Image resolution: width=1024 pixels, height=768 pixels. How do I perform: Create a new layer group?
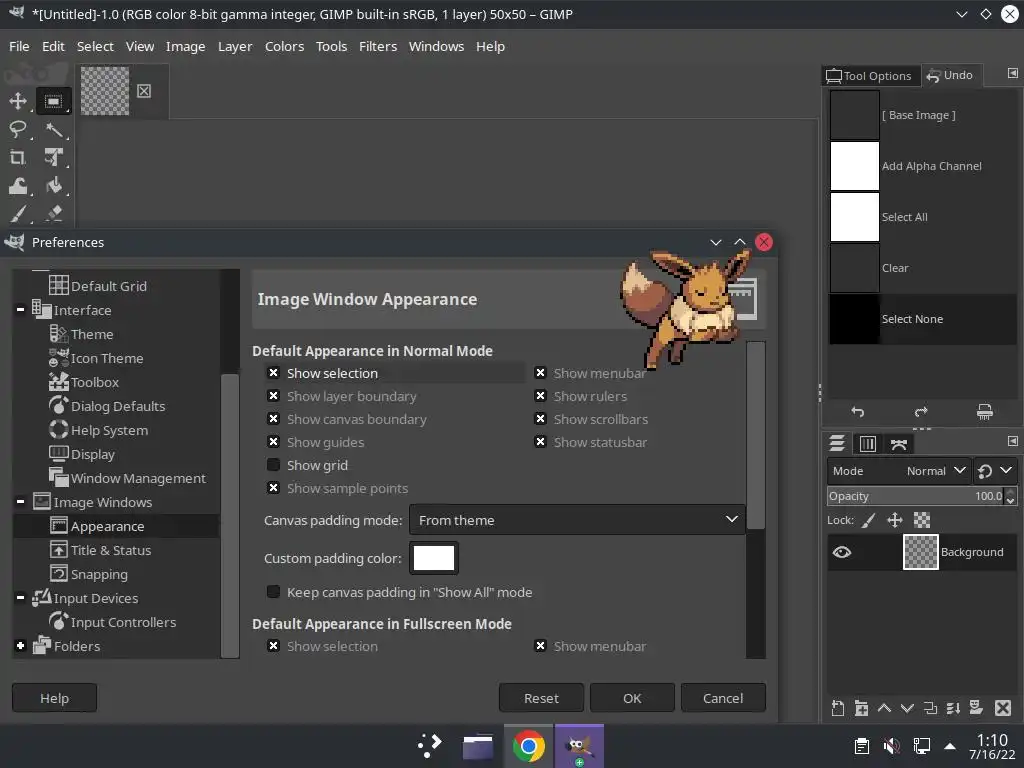[861, 708]
